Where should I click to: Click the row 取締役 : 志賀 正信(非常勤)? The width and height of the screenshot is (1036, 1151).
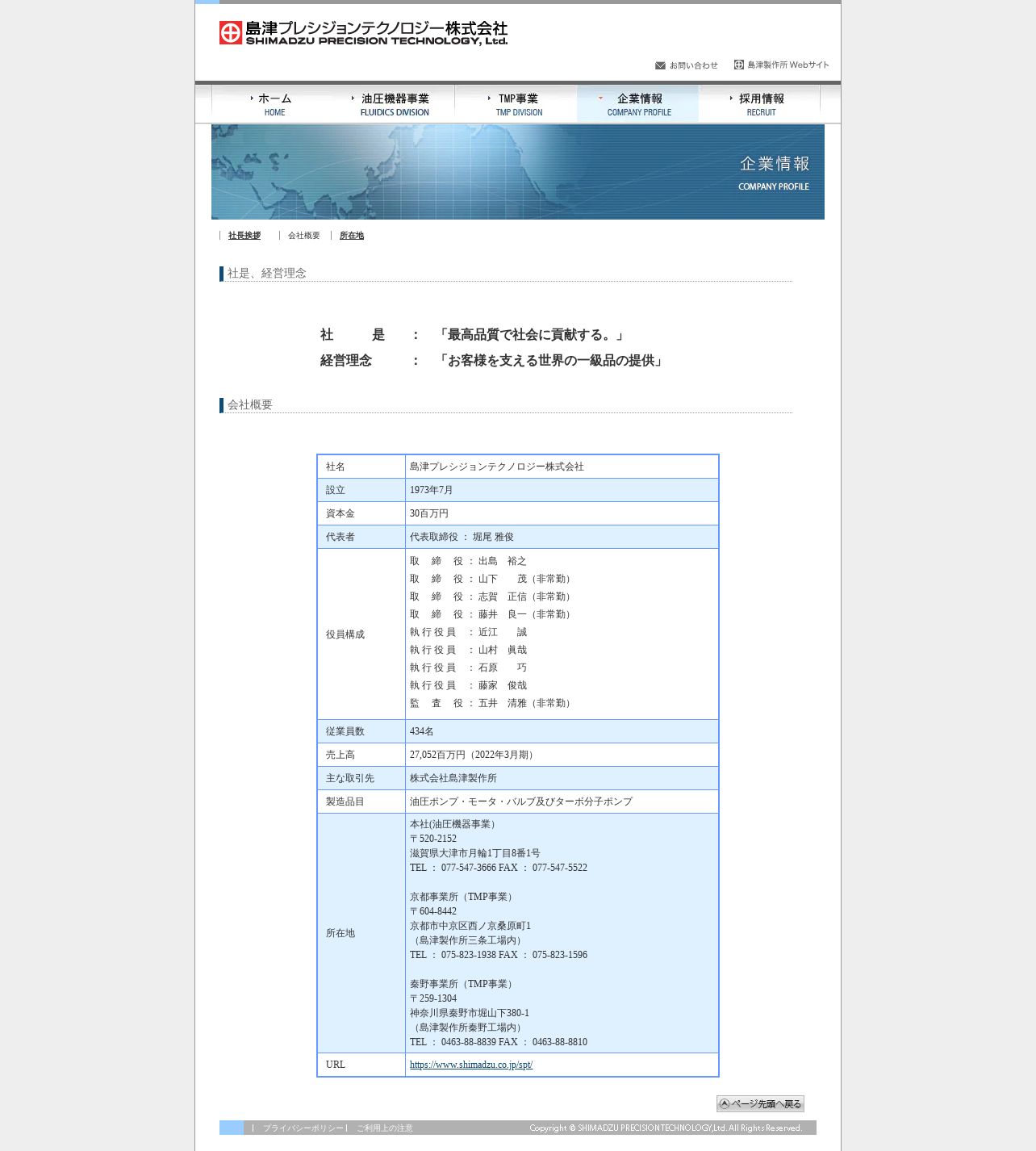(492, 596)
